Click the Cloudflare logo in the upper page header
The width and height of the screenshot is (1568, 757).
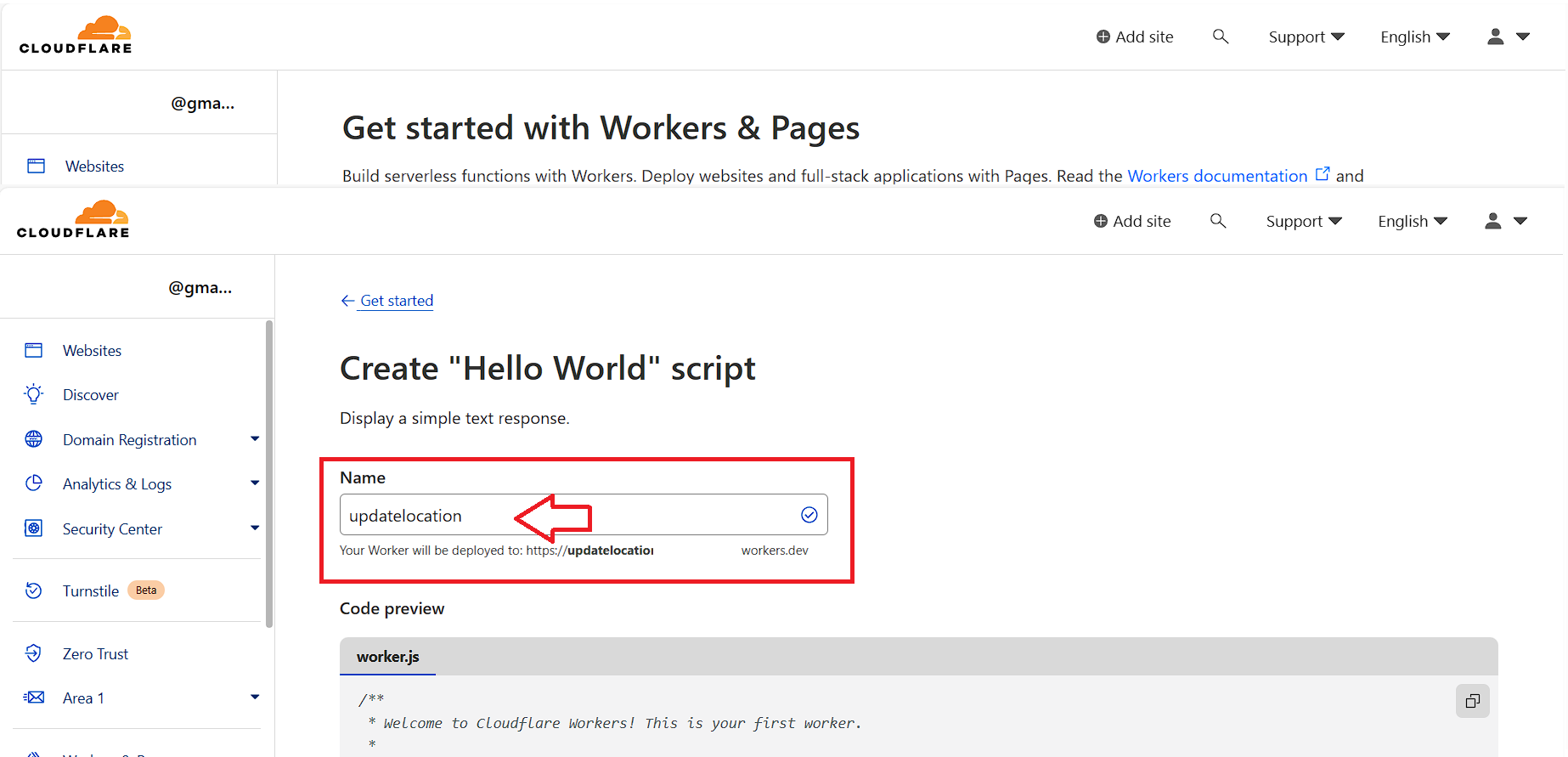tap(76, 35)
